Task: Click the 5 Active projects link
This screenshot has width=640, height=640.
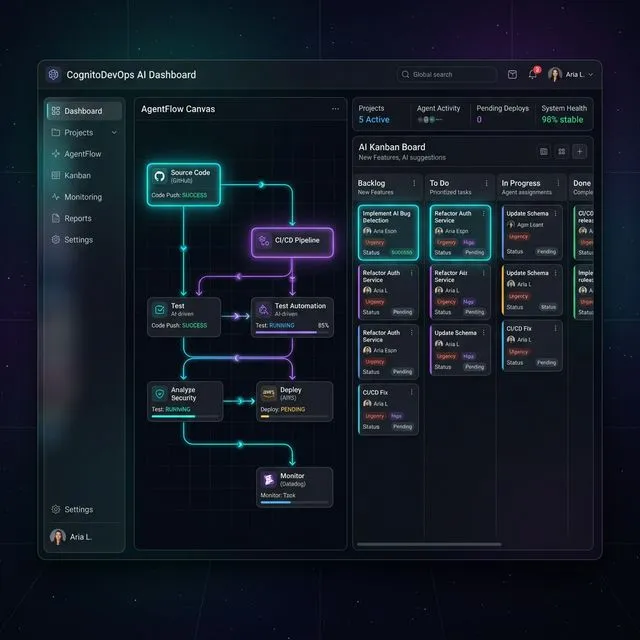Action: (374, 120)
